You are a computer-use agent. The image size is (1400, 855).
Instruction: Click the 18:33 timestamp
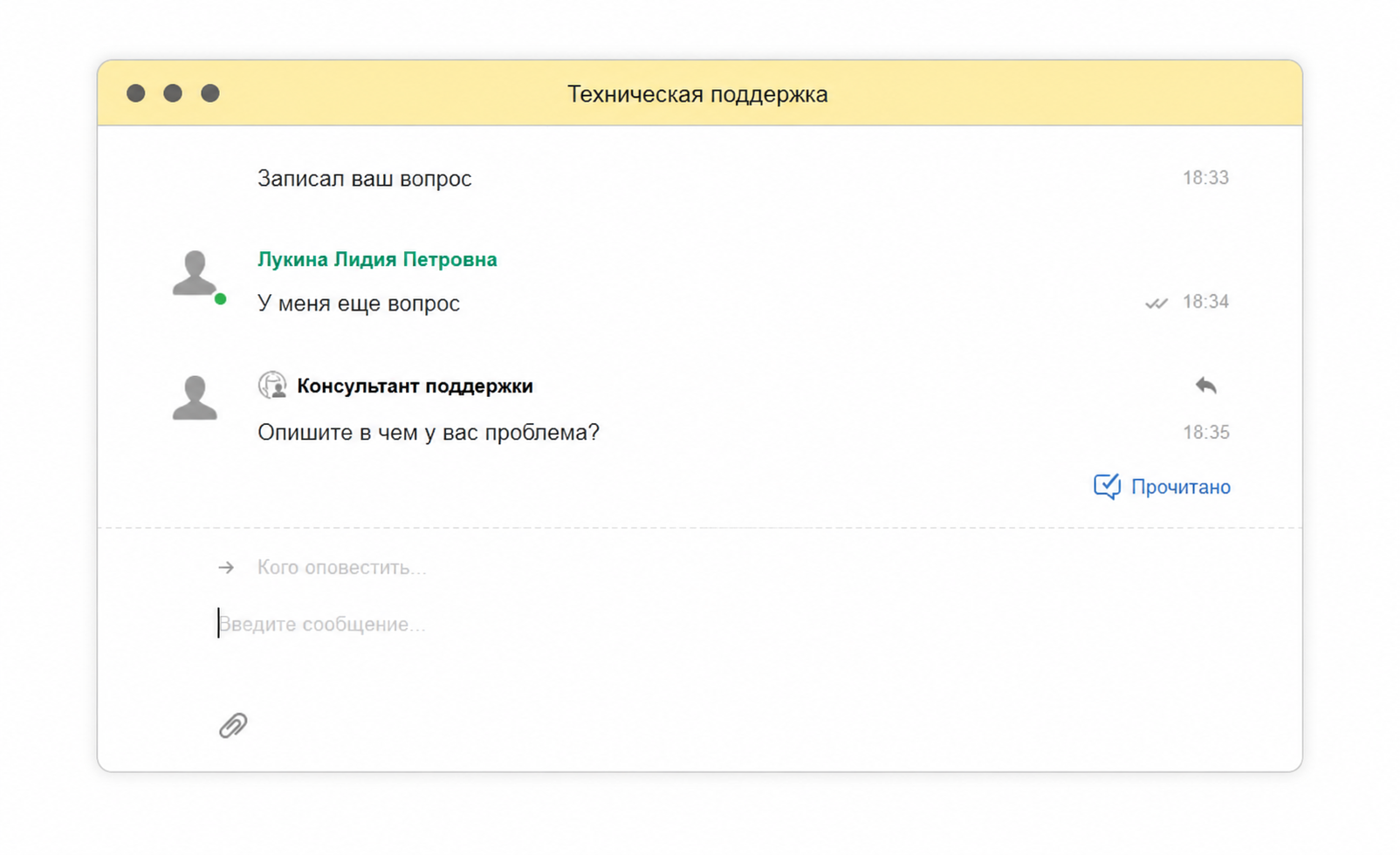pos(1205,178)
